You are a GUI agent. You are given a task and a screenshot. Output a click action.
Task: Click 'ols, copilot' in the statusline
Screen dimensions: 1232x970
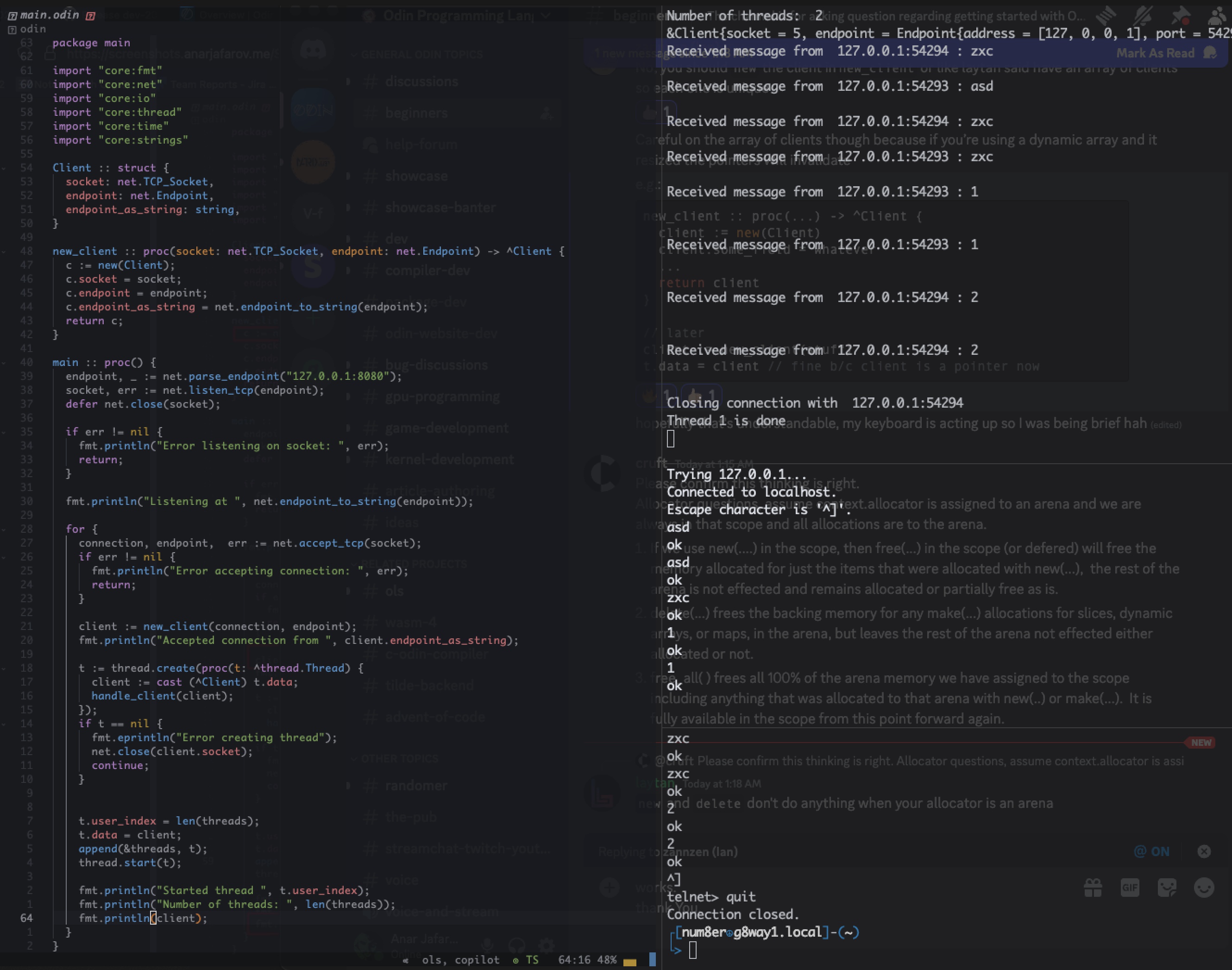coord(460,960)
